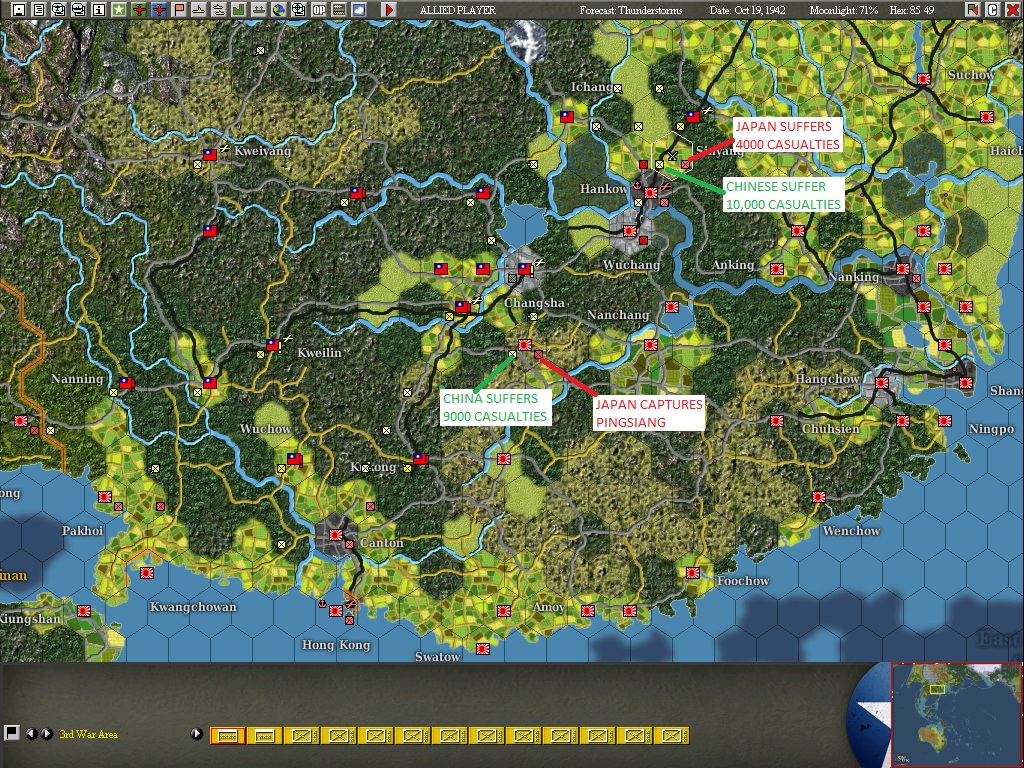Viewport: 1024px width, 768px height.
Task: Select the highlighted xxxx HQ unit counter
Action: [x=228, y=736]
